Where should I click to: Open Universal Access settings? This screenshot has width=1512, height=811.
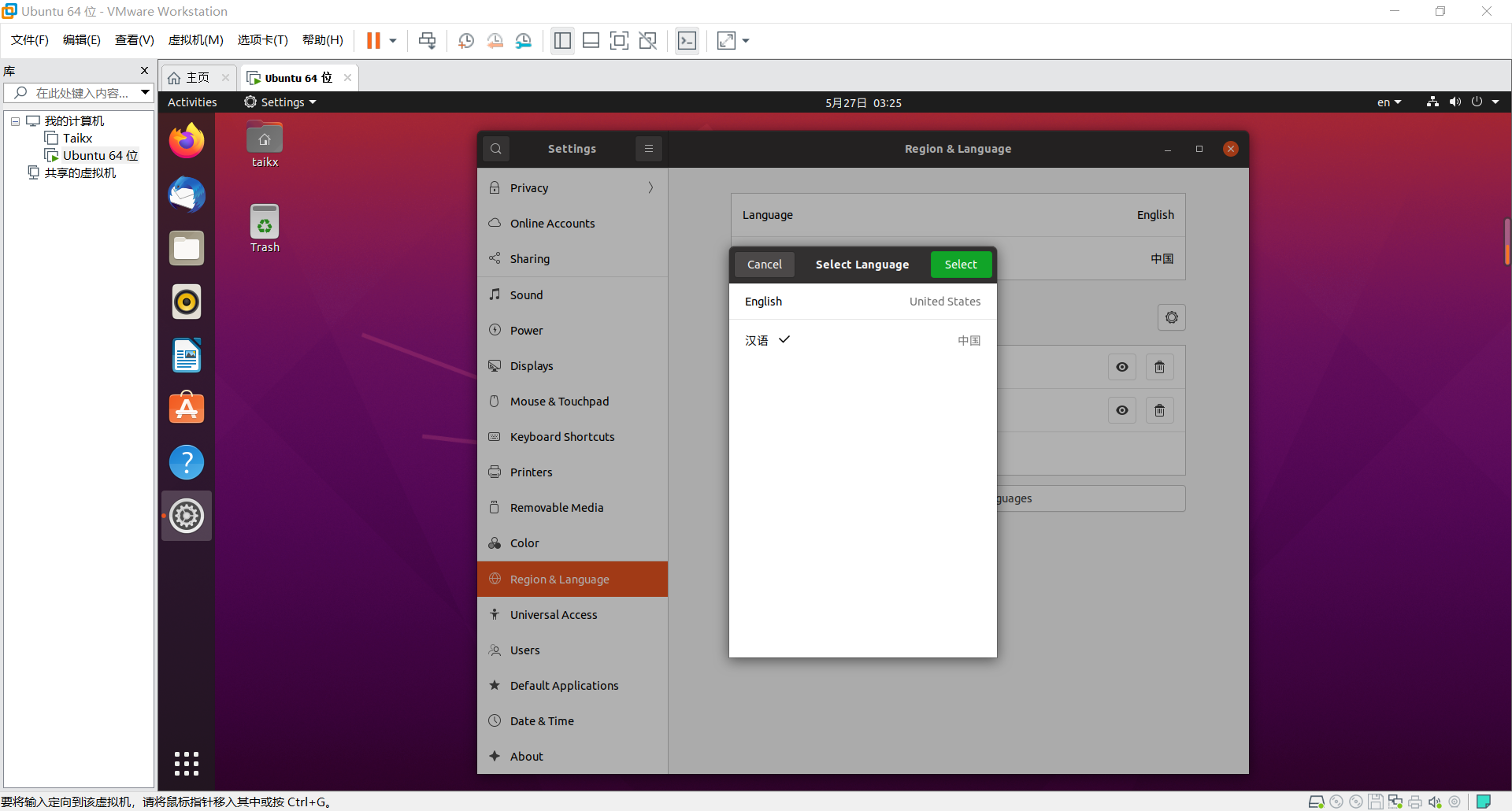point(573,614)
